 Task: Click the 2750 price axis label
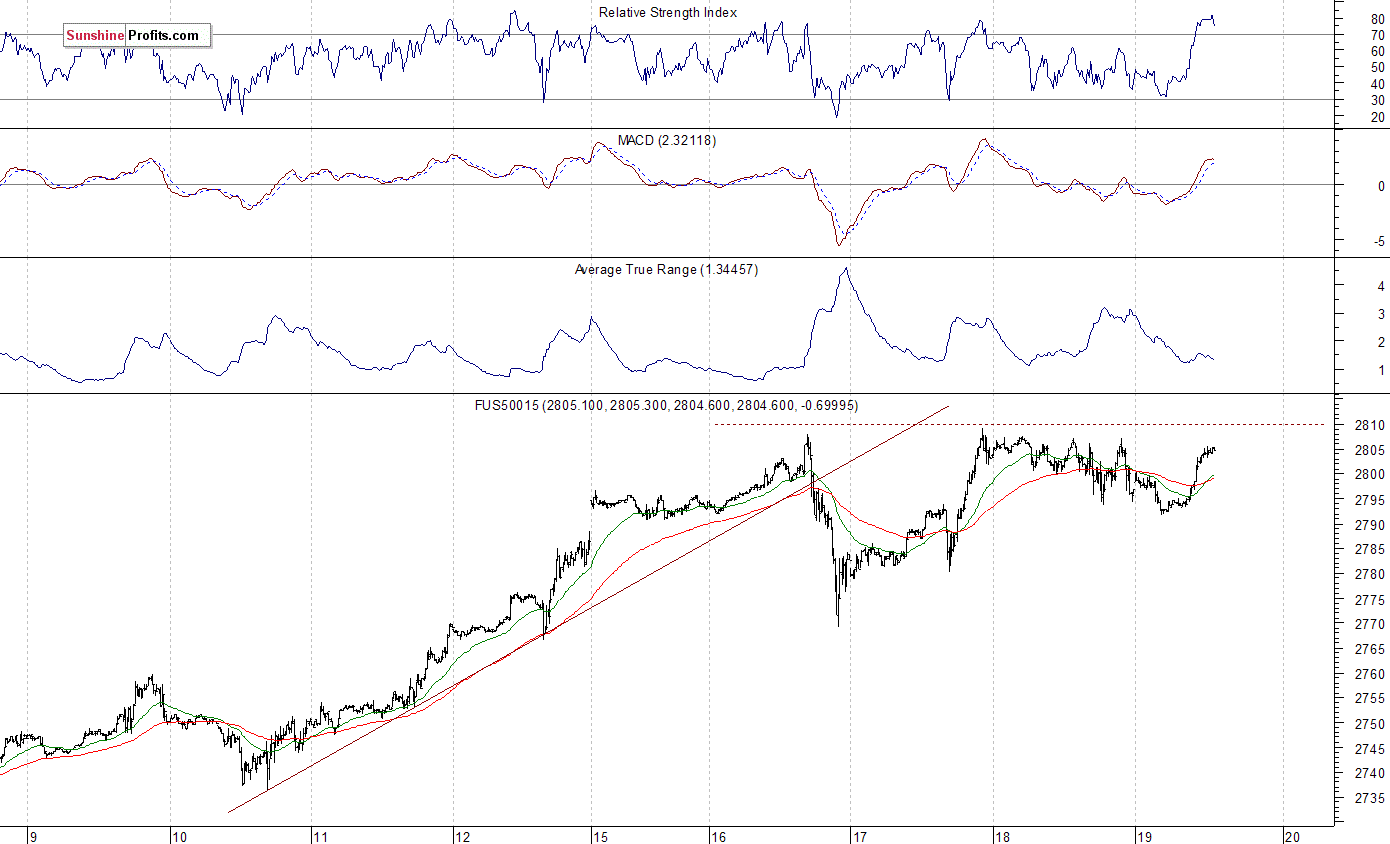click(x=1371, y=724)
